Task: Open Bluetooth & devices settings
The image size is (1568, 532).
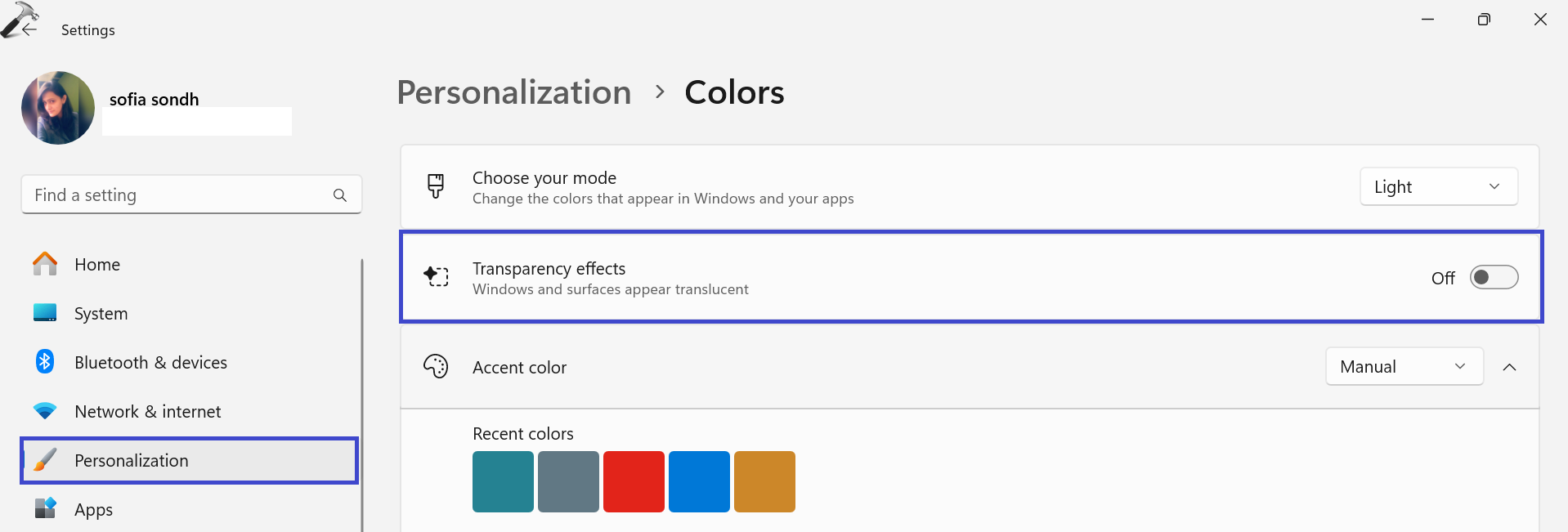Action: [x=150, y=362]
